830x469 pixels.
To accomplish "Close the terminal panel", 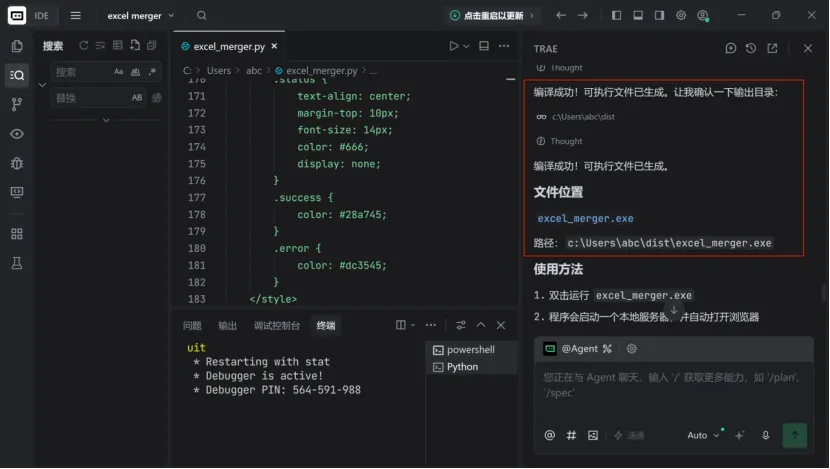I will pos(501,325).
